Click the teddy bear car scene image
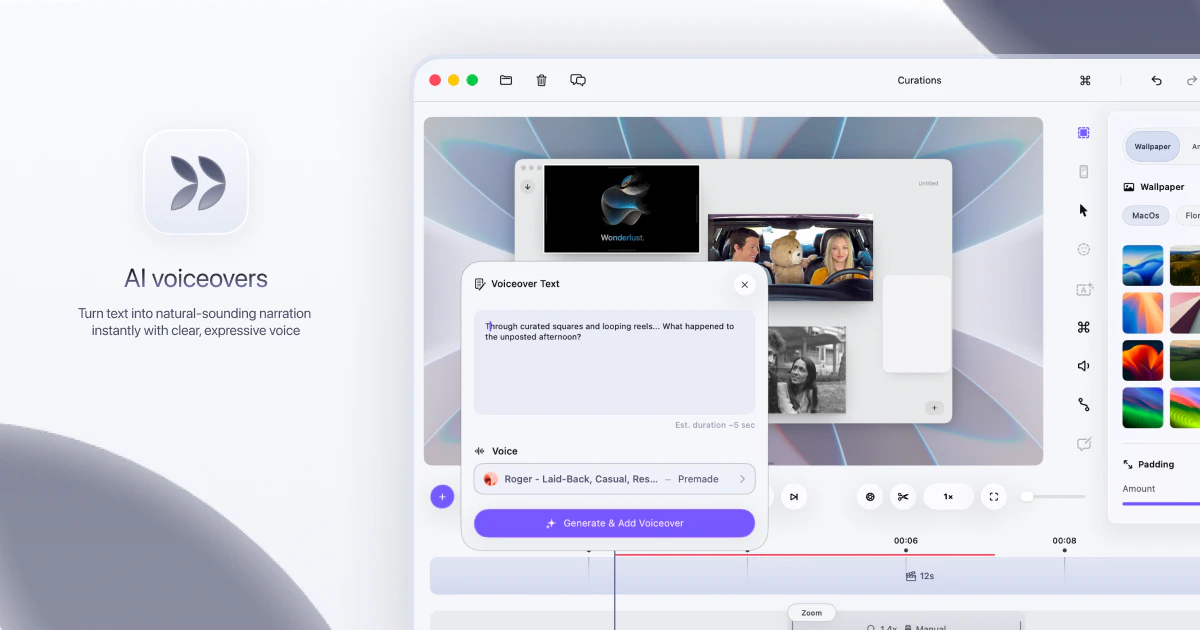 coord(790,257)
